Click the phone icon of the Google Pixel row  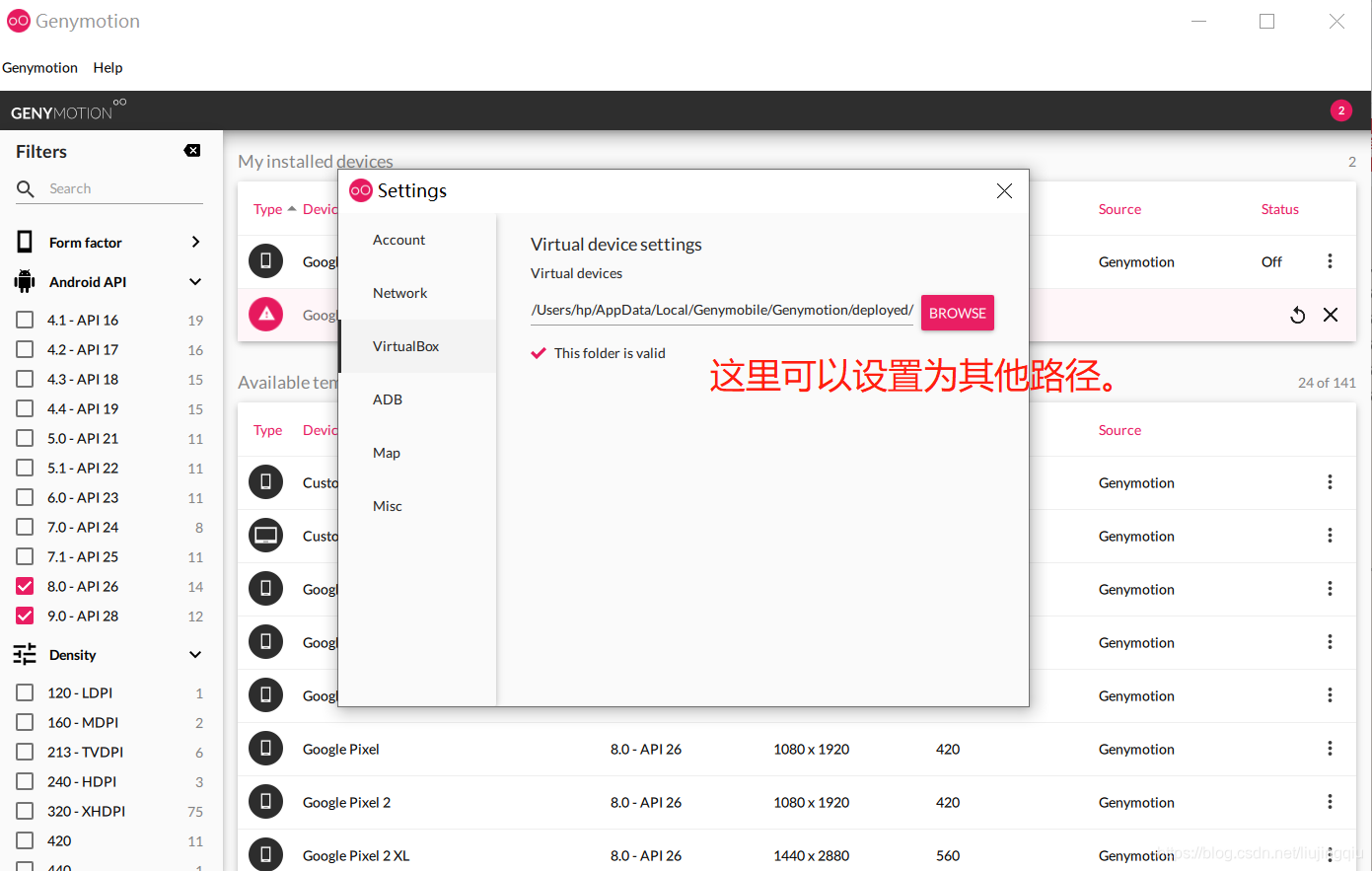pos(265,749)
